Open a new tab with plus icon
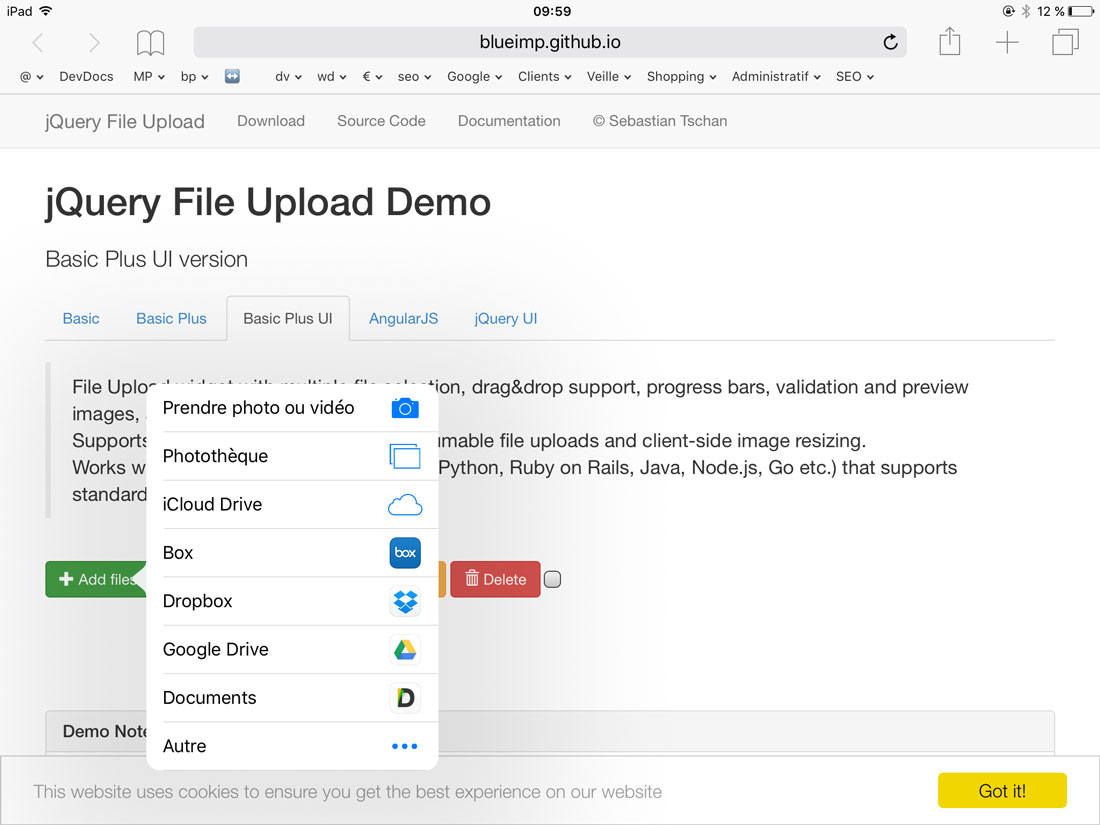This screenshot has height=825, width=1100. (x=1007, y=42)
